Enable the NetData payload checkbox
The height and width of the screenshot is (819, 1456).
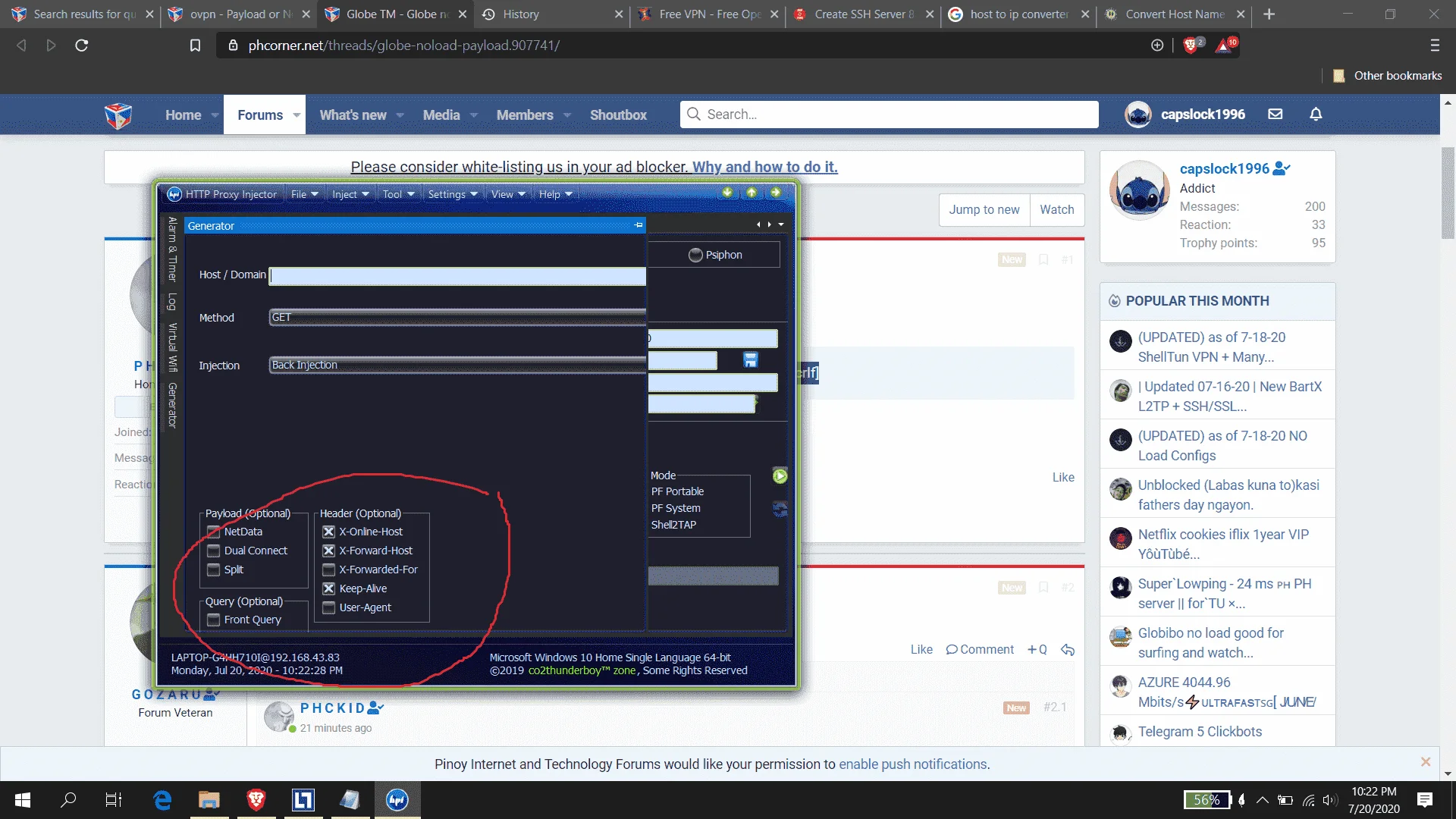tap(214, 532)
